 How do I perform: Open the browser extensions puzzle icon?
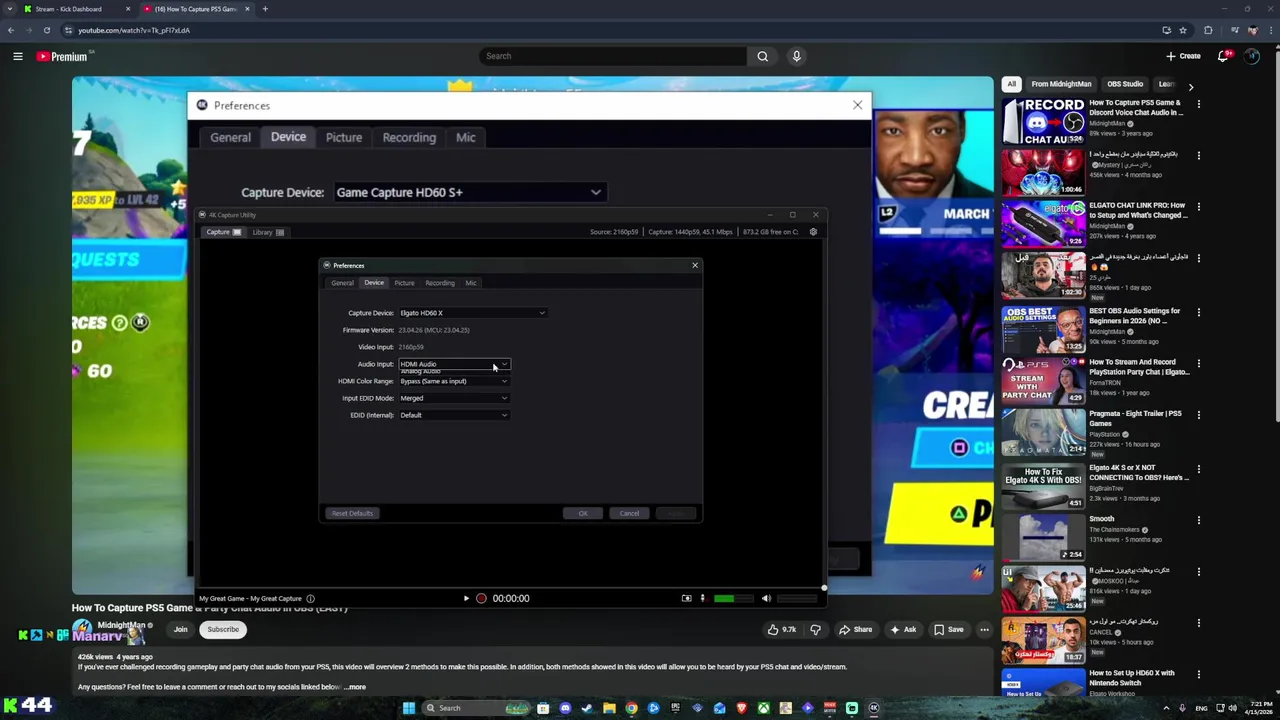1208,30
